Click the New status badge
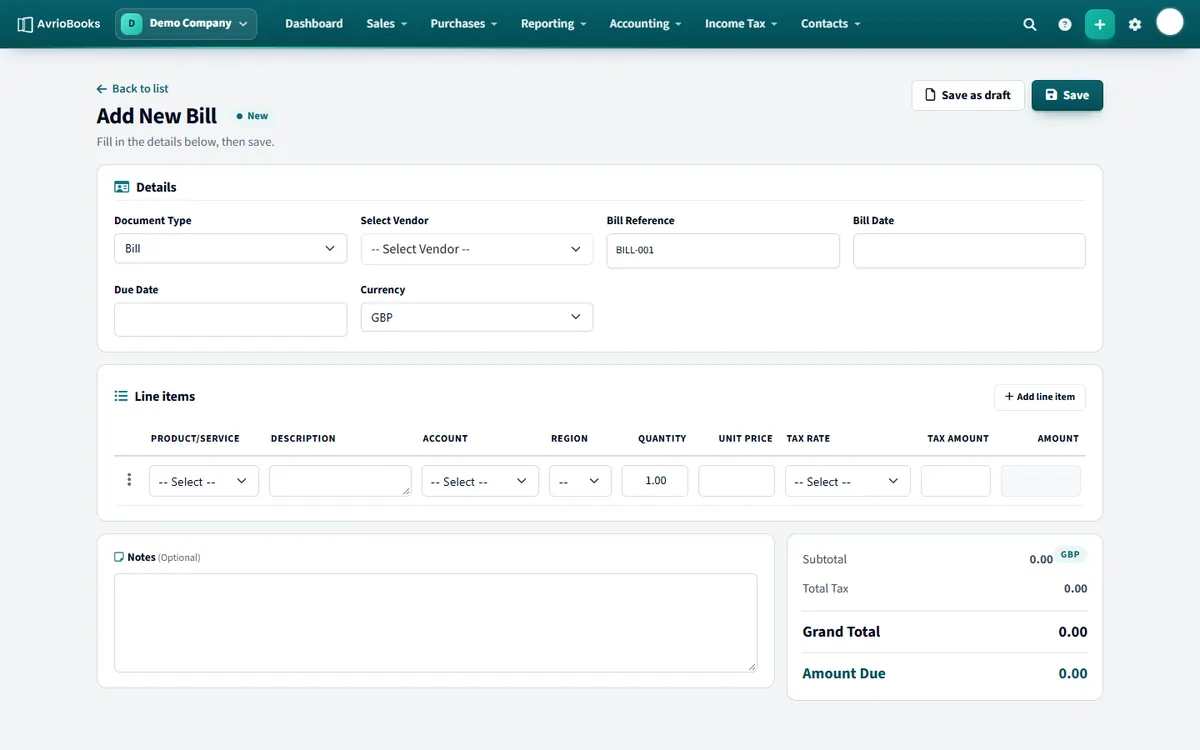The width and height of the screenshot is (1200, 750). (x=252, y=116)
